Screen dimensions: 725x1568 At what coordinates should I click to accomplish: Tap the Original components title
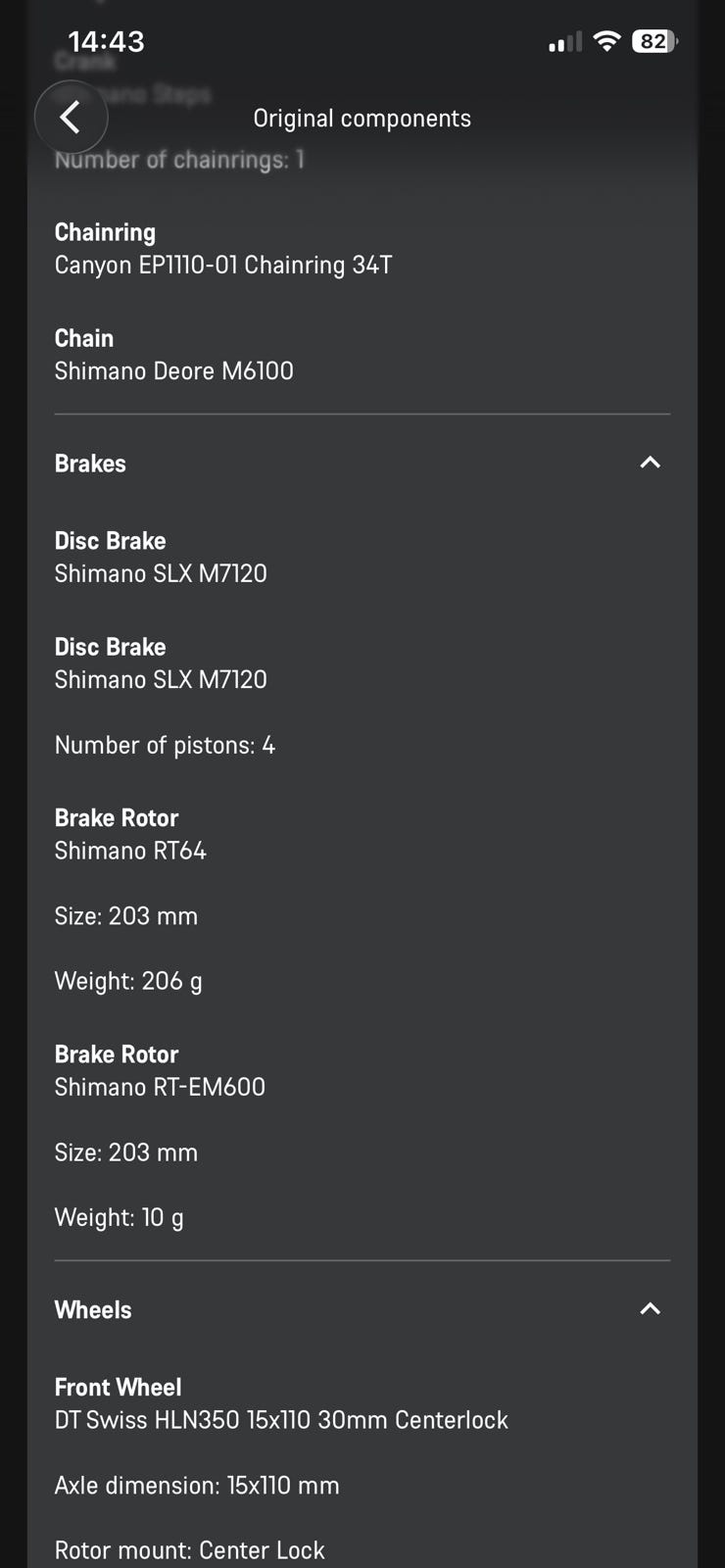pyautogui.click(x=362, y=119)
